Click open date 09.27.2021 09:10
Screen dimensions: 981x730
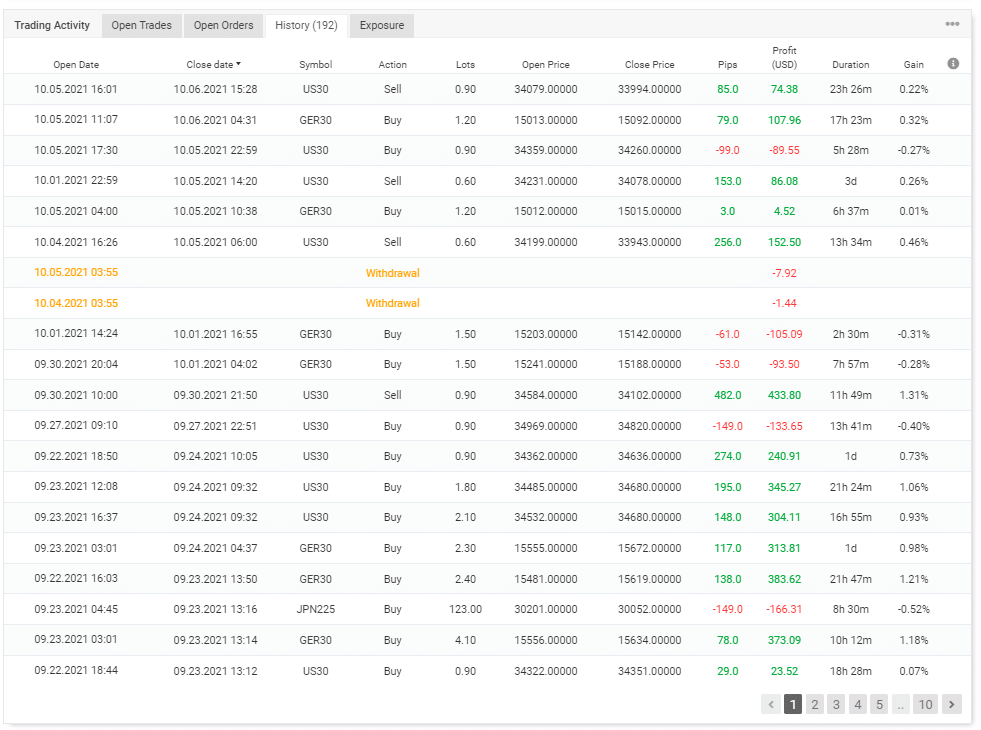76,425
